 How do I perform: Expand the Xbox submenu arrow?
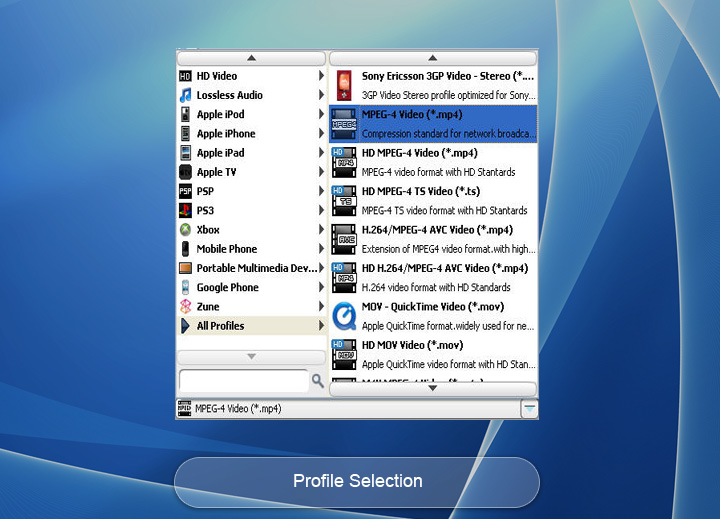[321, 230]
